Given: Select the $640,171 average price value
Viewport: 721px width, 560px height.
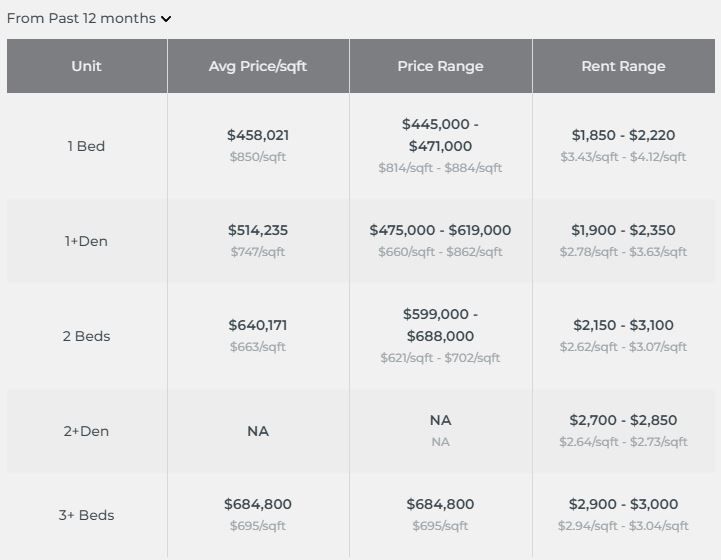Looking at the screenshot, I should (258, 325).
